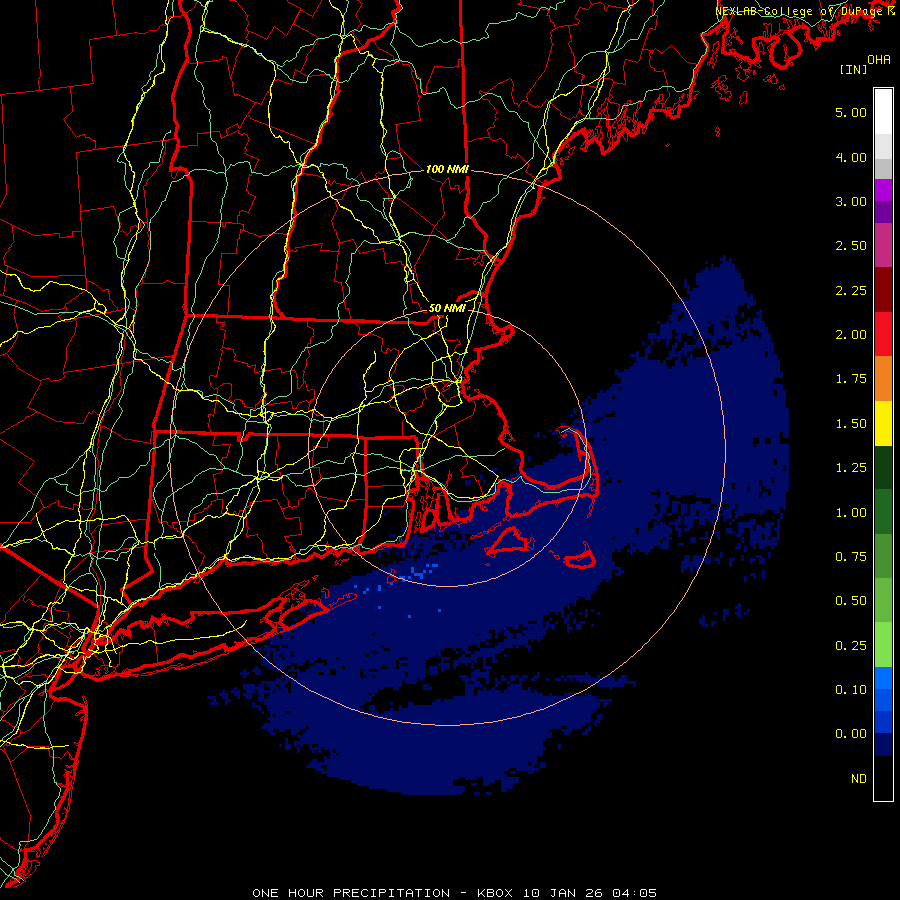Select the 100 NMI range ring label
This screenshot has height=900, width=900.
tap(447, 169)
